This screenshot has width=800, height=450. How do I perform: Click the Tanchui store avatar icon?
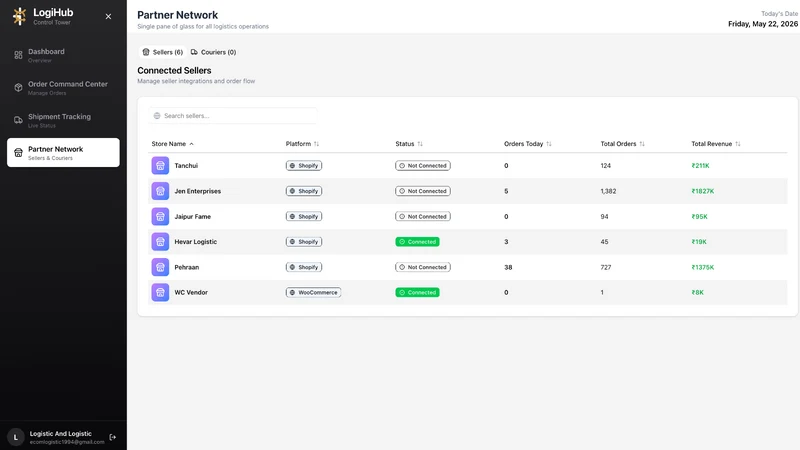160,166
